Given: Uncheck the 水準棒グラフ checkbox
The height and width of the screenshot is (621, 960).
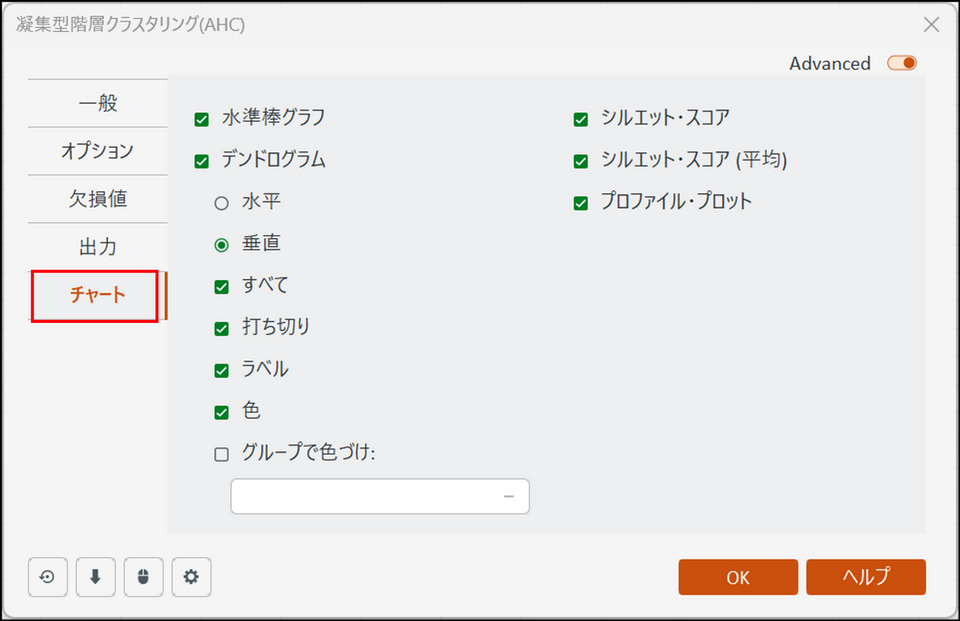Looking at the screenshot, I should click(x=201, y=119).
